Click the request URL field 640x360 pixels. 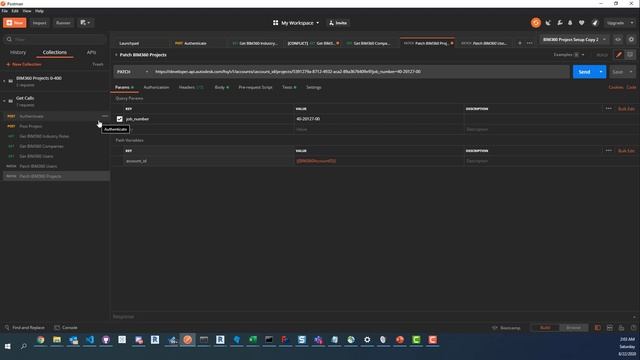point(360,72)
